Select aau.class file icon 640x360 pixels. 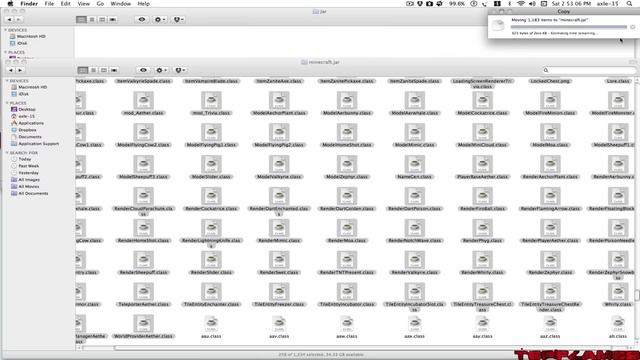pyautogui.click(x=211, y=324)
